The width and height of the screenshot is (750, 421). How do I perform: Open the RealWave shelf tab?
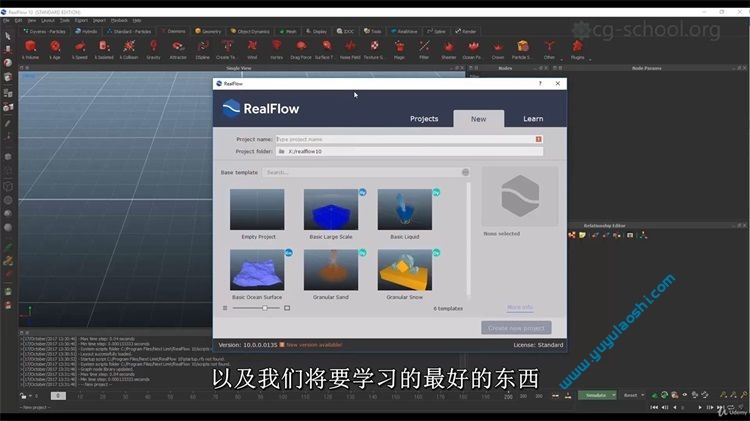(404, 32)
